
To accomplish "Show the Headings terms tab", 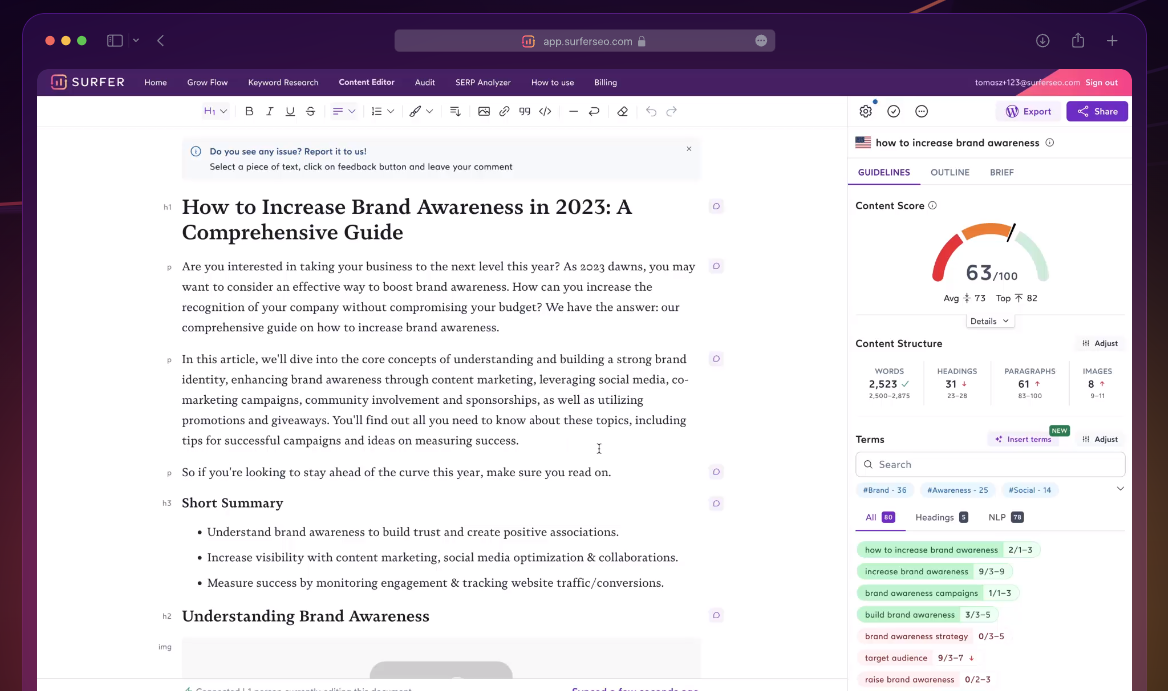I will point(942,518).
